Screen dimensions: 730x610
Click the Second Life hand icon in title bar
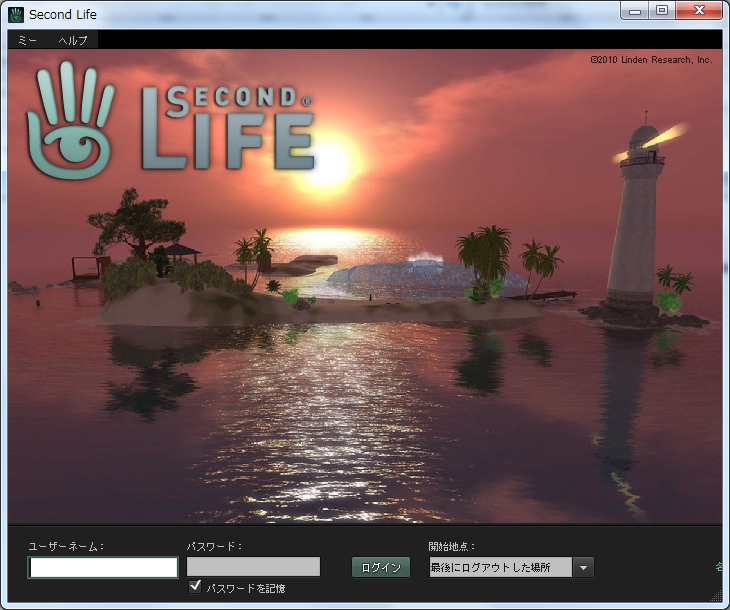(16, 14)
